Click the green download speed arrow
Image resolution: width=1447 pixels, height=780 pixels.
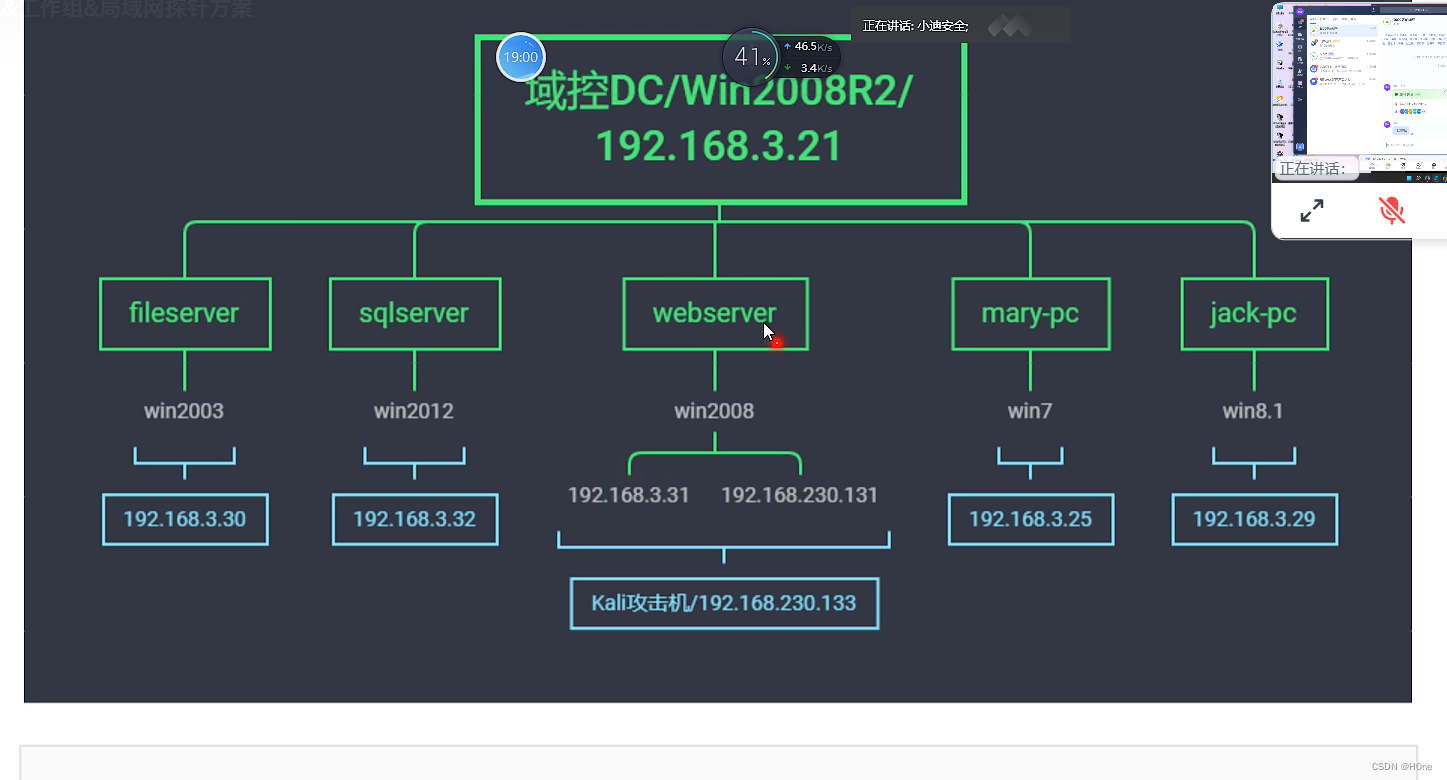click(789, 67)
